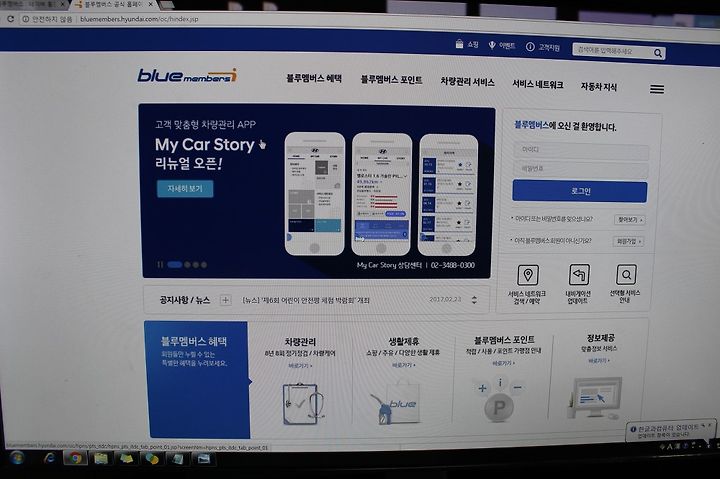Click the 로그인 button
The height and width of the screenshot is (479, 720).
[x=579, y=191]
